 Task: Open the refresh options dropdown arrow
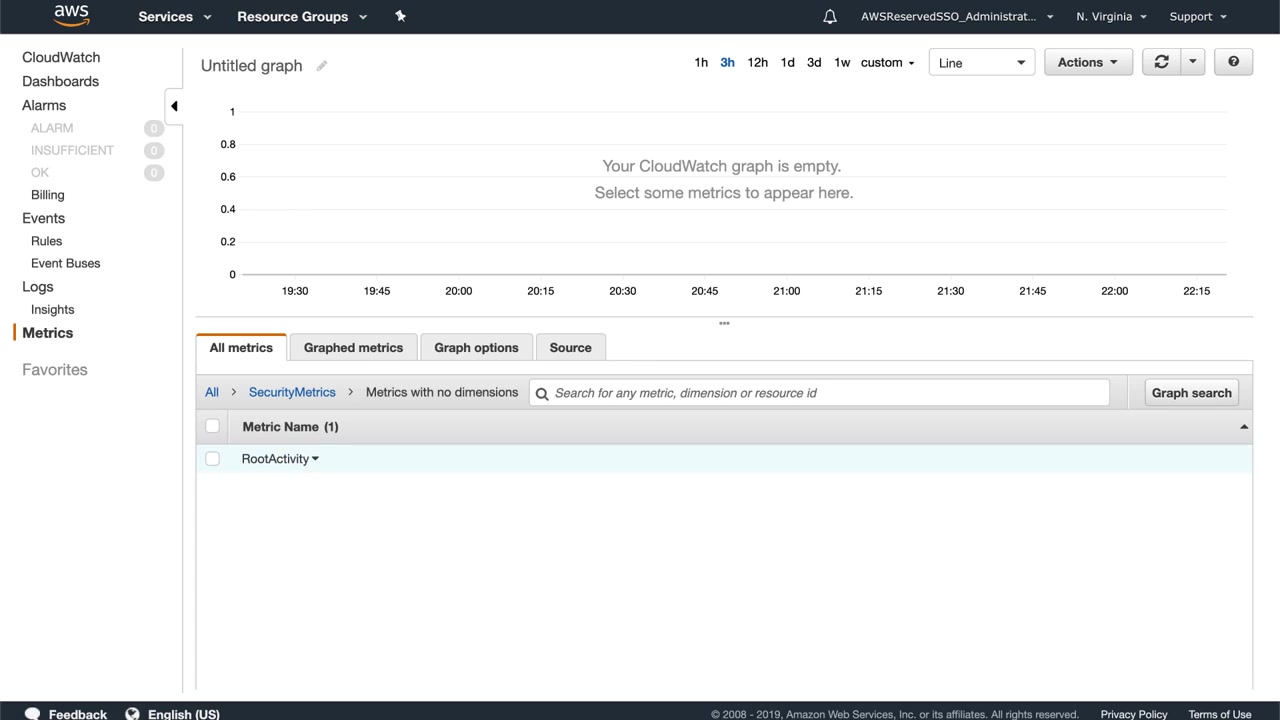1192,62
